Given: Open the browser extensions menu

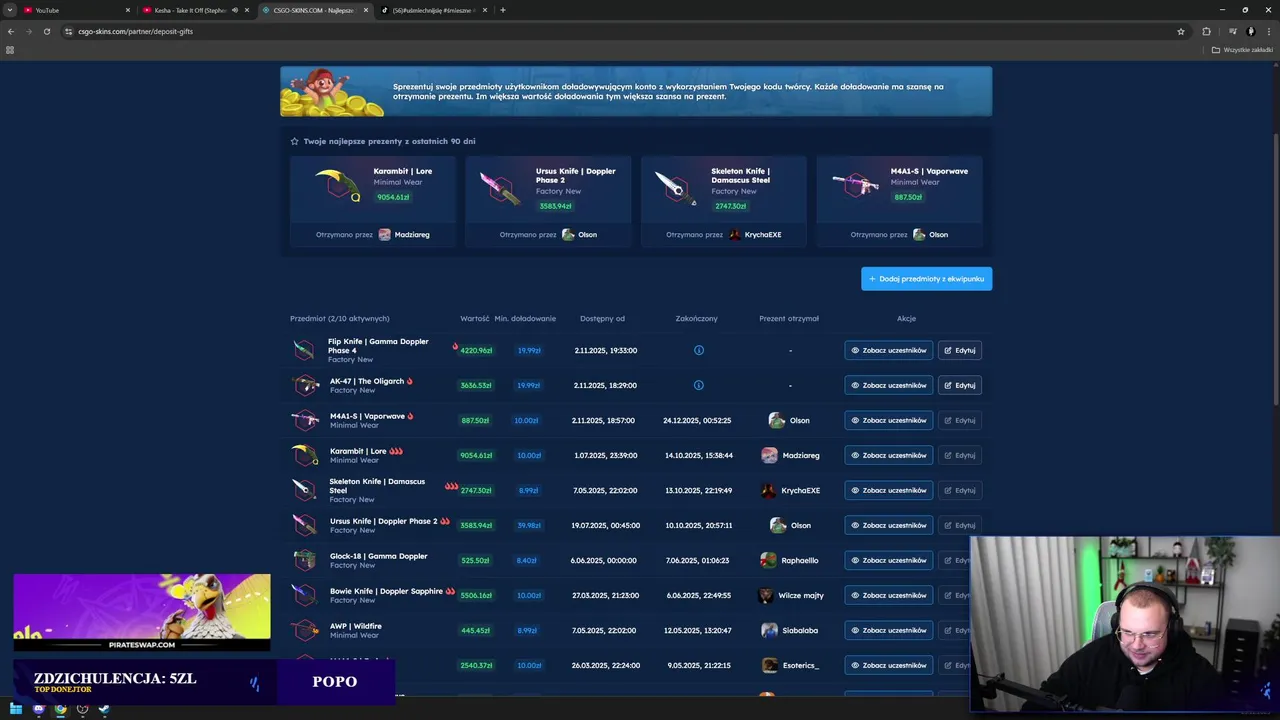Looking at the screenshot, I should tap(1206, 31).
